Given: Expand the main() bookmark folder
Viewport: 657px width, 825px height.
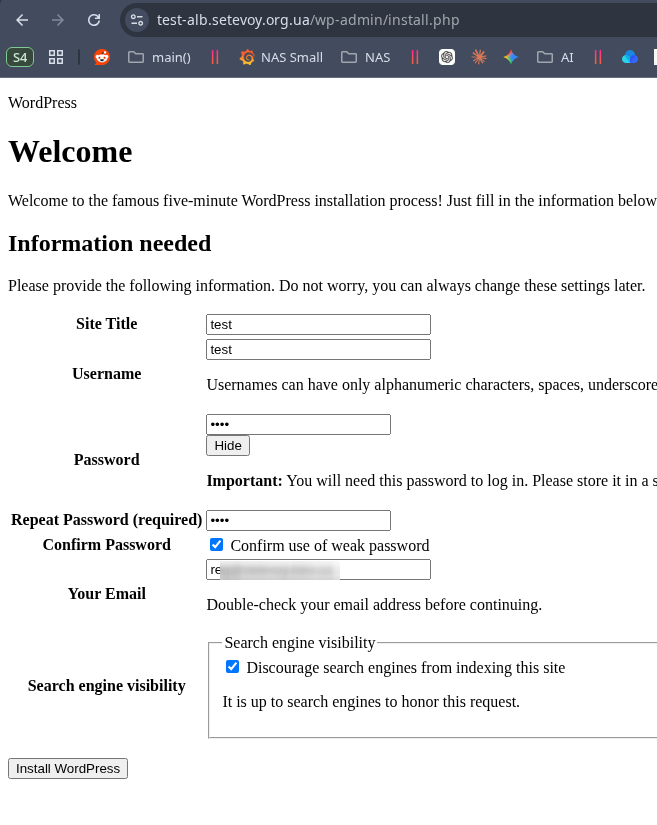Looking at the screenshot, I should pyautogui.click(x=159, y=57).
